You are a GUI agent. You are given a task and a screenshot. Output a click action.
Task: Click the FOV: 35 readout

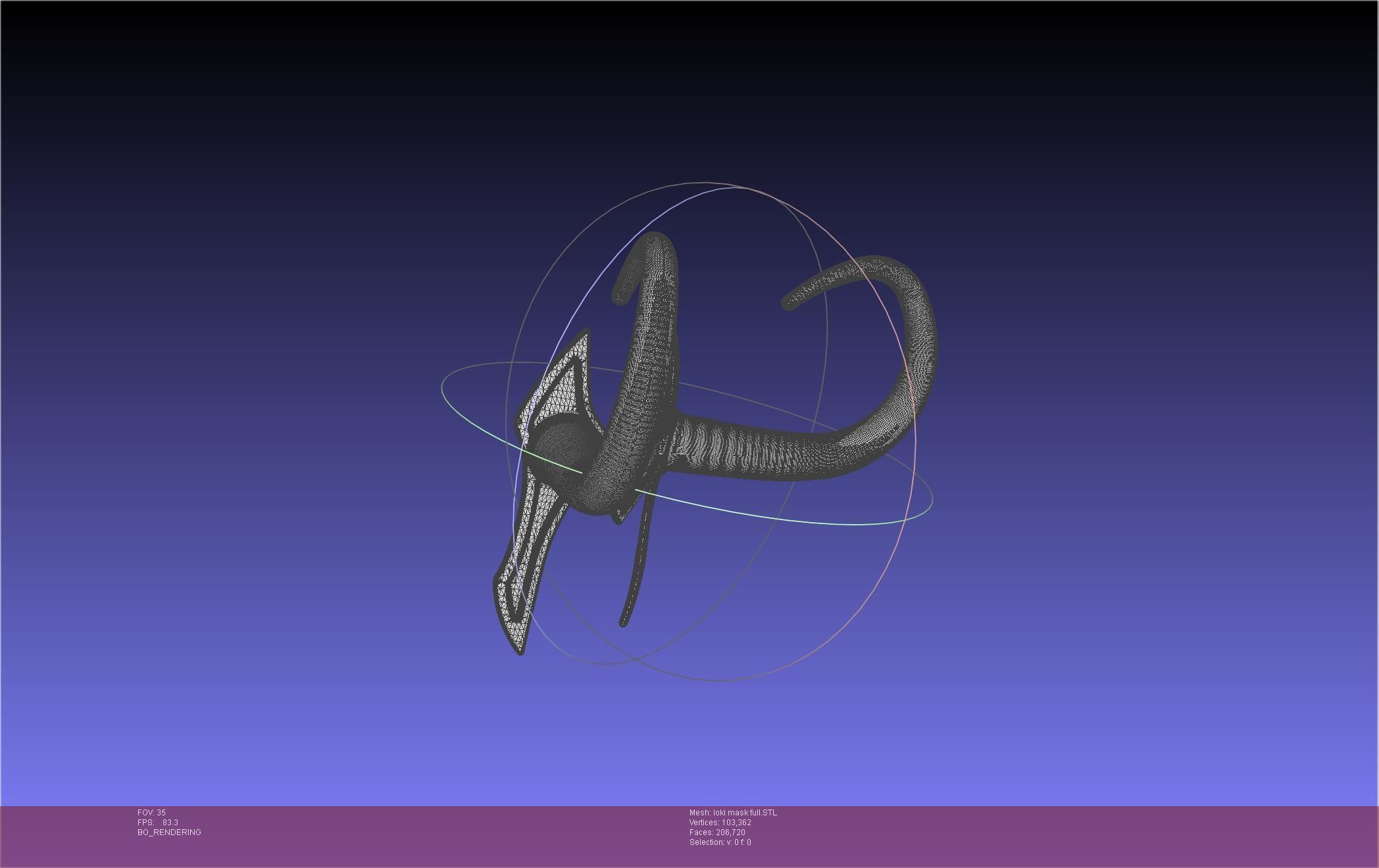pos(151,813)
